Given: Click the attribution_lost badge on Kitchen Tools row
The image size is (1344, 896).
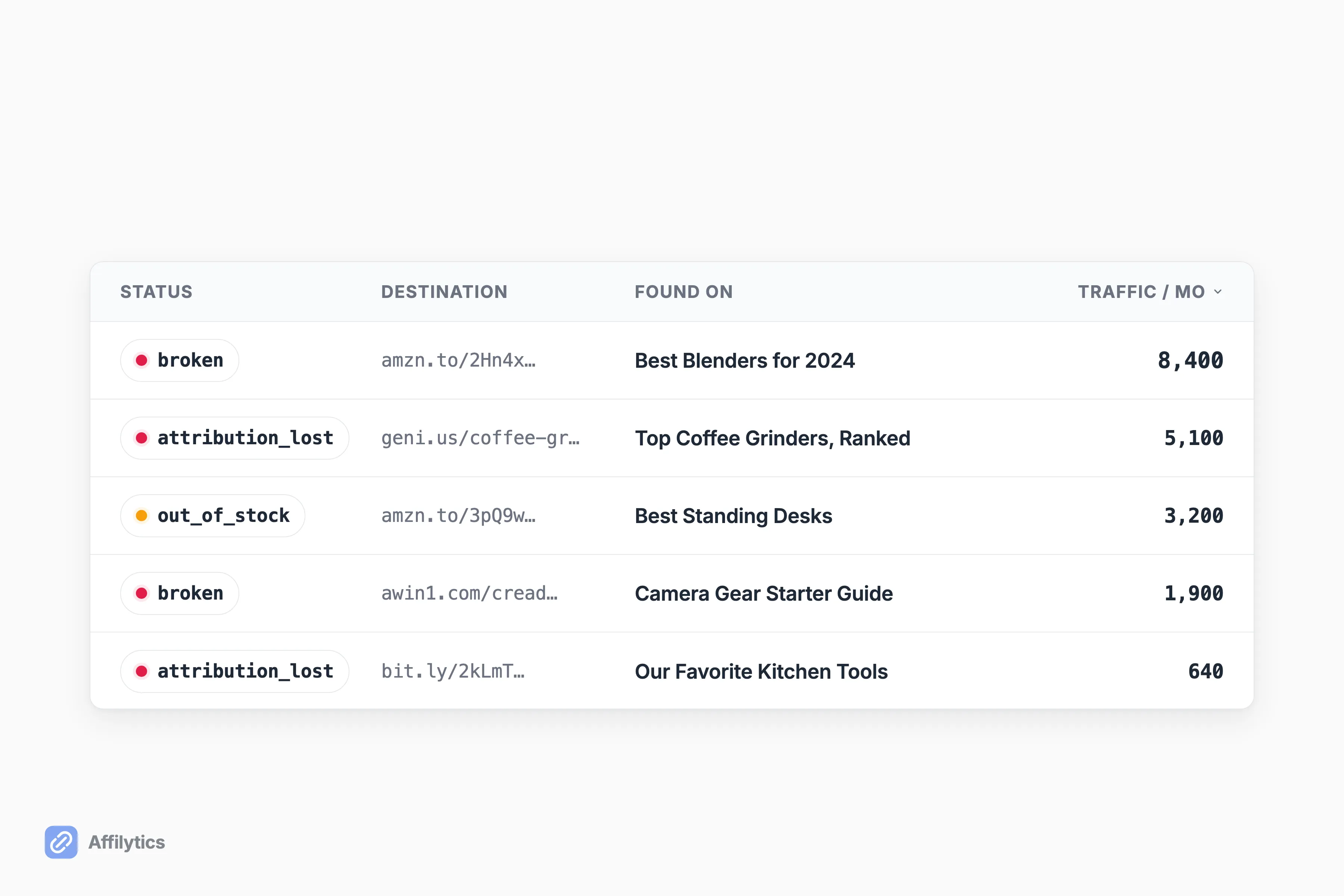Looking at the screenshot, I should pyautogui.click(x=234, y=671).
